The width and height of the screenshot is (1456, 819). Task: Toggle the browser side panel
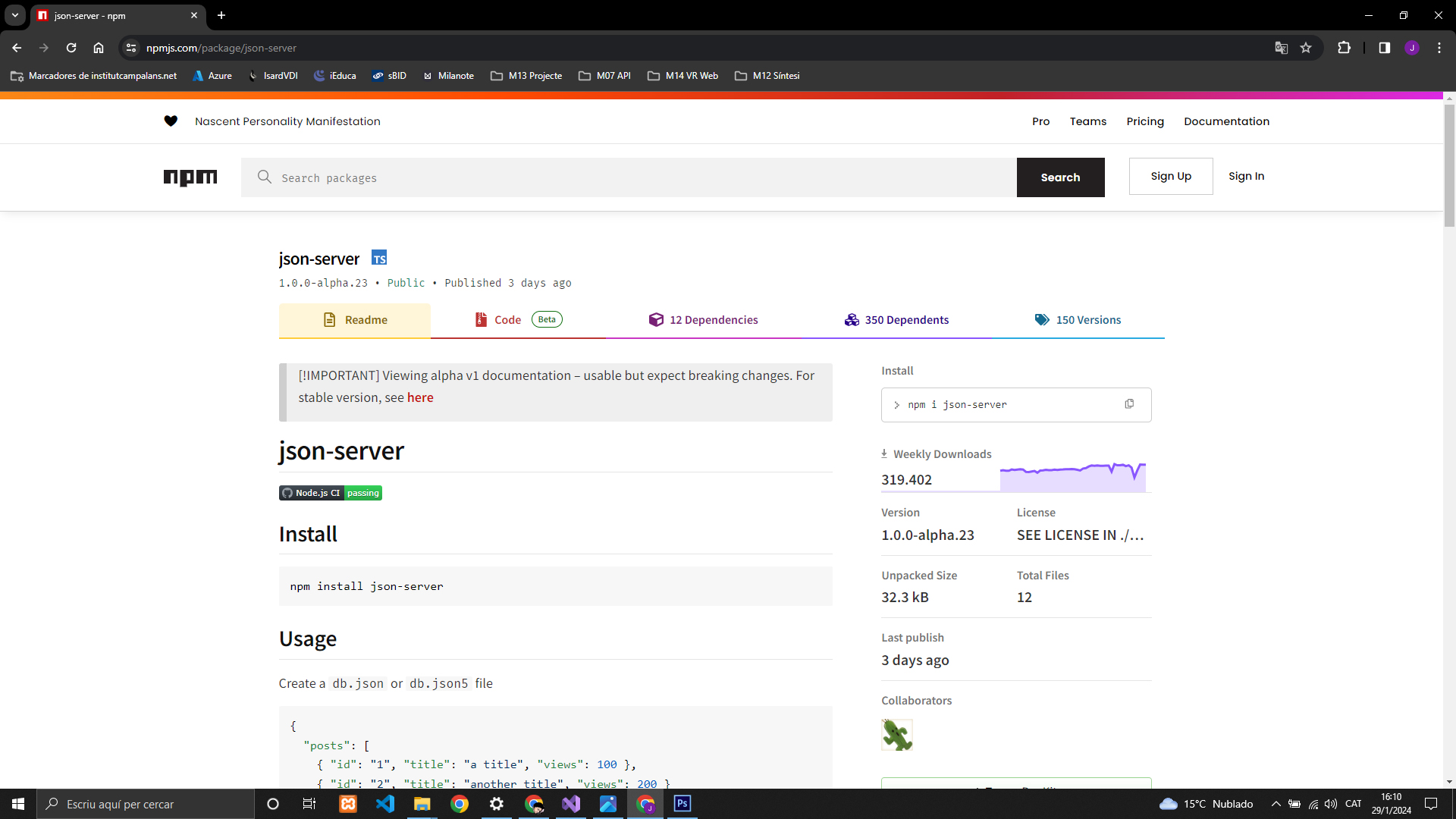coord(1384,48)
